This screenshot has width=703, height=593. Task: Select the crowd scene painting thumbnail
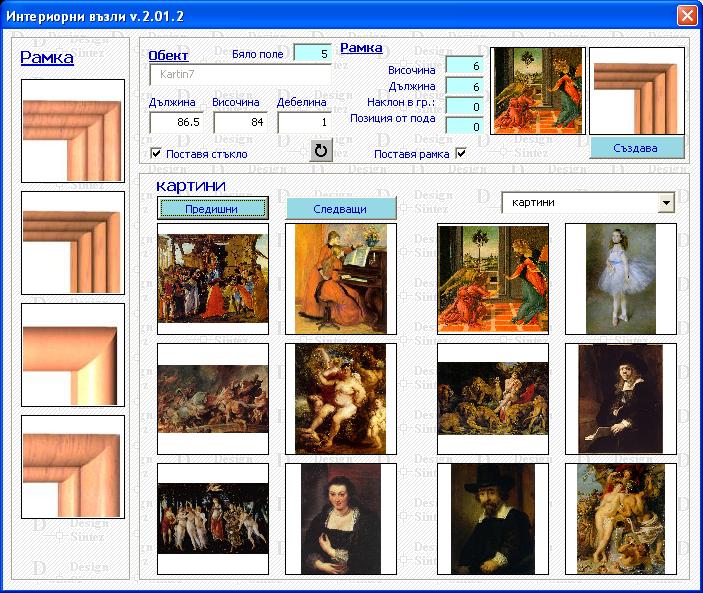click(x=213, y=279)
